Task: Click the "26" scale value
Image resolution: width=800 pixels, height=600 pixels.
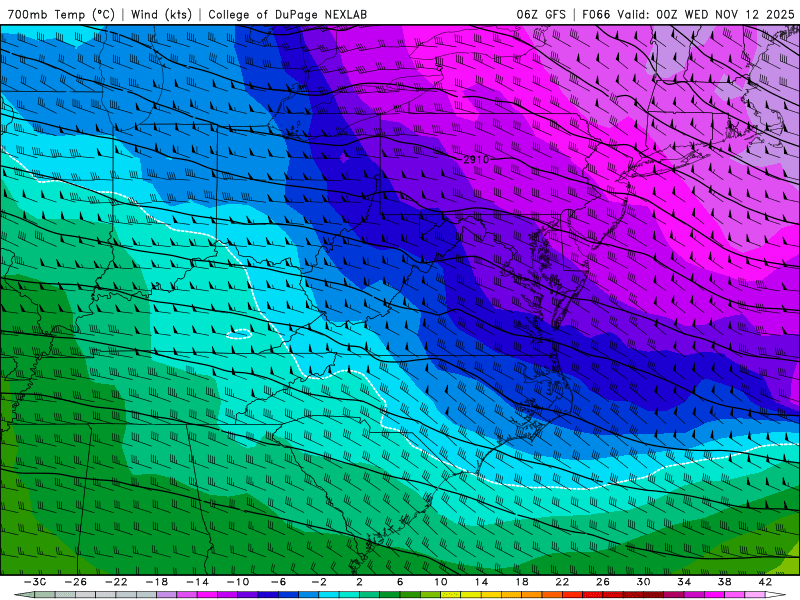Action: pyautogui.click(x=603, y=582)
